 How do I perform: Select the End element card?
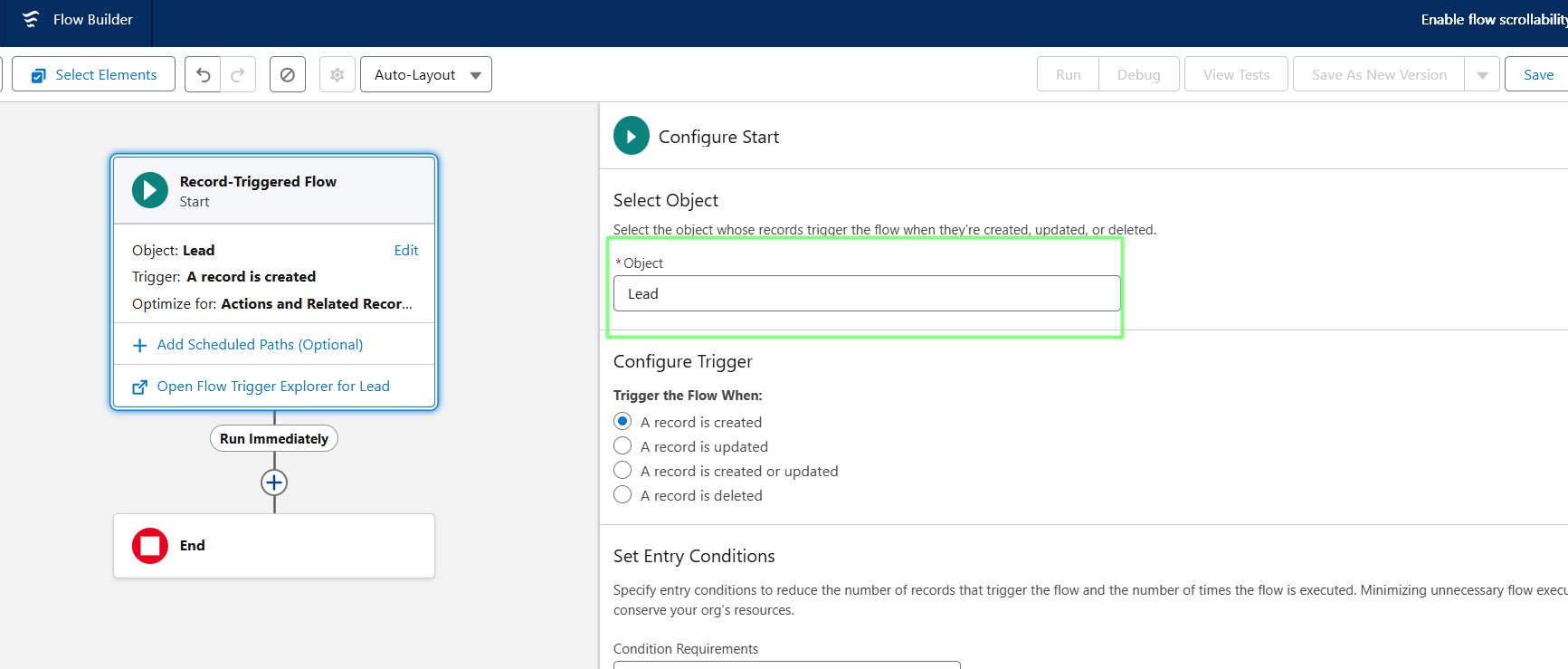[x=274, y=546]
